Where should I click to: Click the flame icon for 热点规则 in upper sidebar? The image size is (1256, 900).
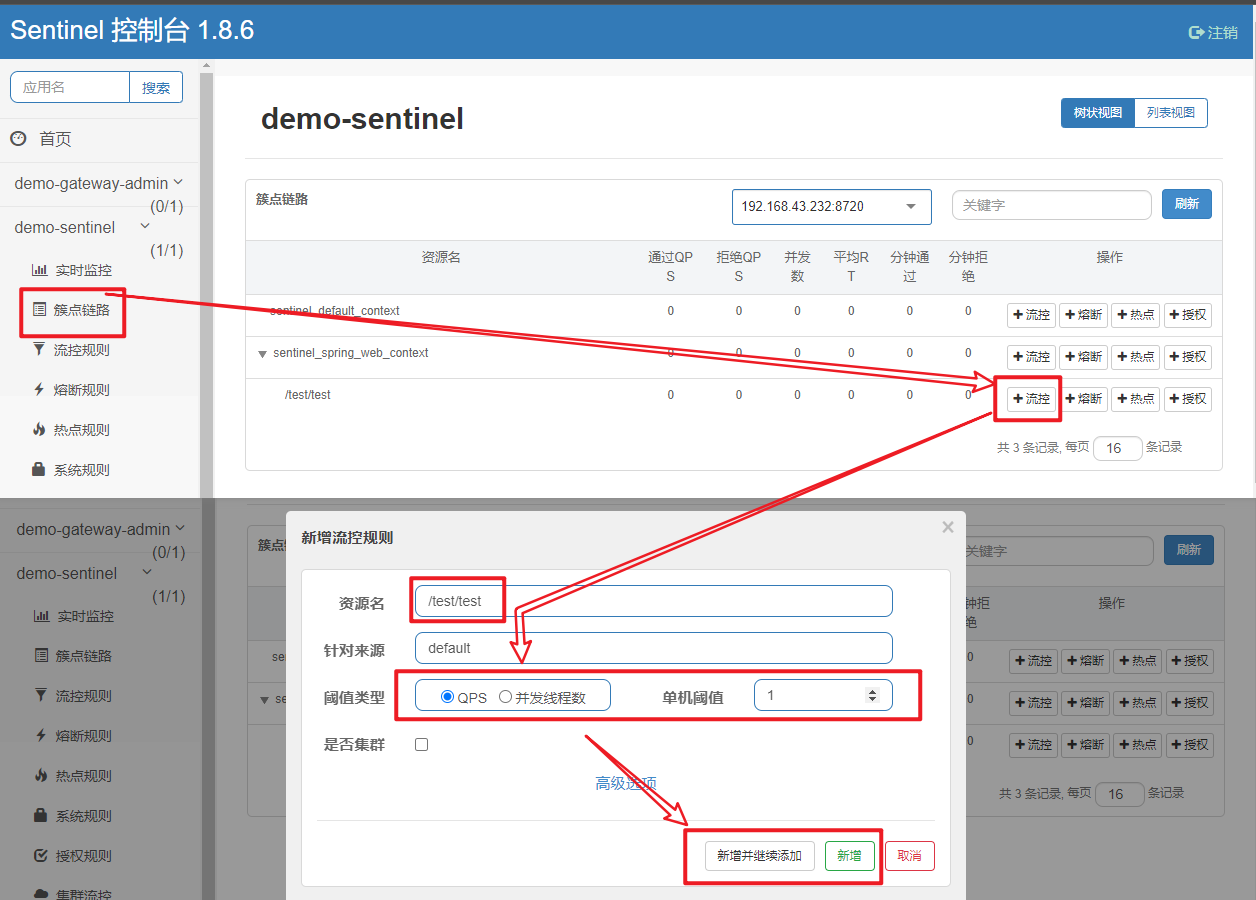point(39,430)
